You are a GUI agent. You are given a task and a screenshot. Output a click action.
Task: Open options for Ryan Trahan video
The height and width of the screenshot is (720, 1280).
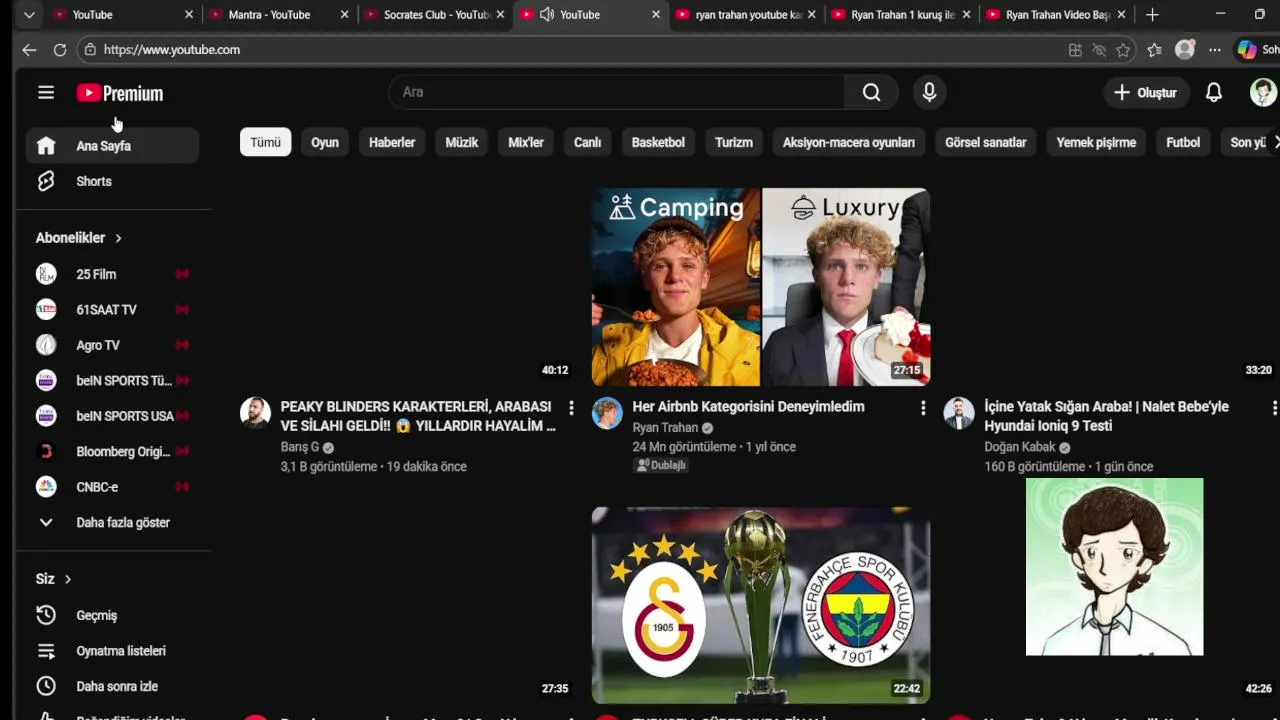point(923,408)
